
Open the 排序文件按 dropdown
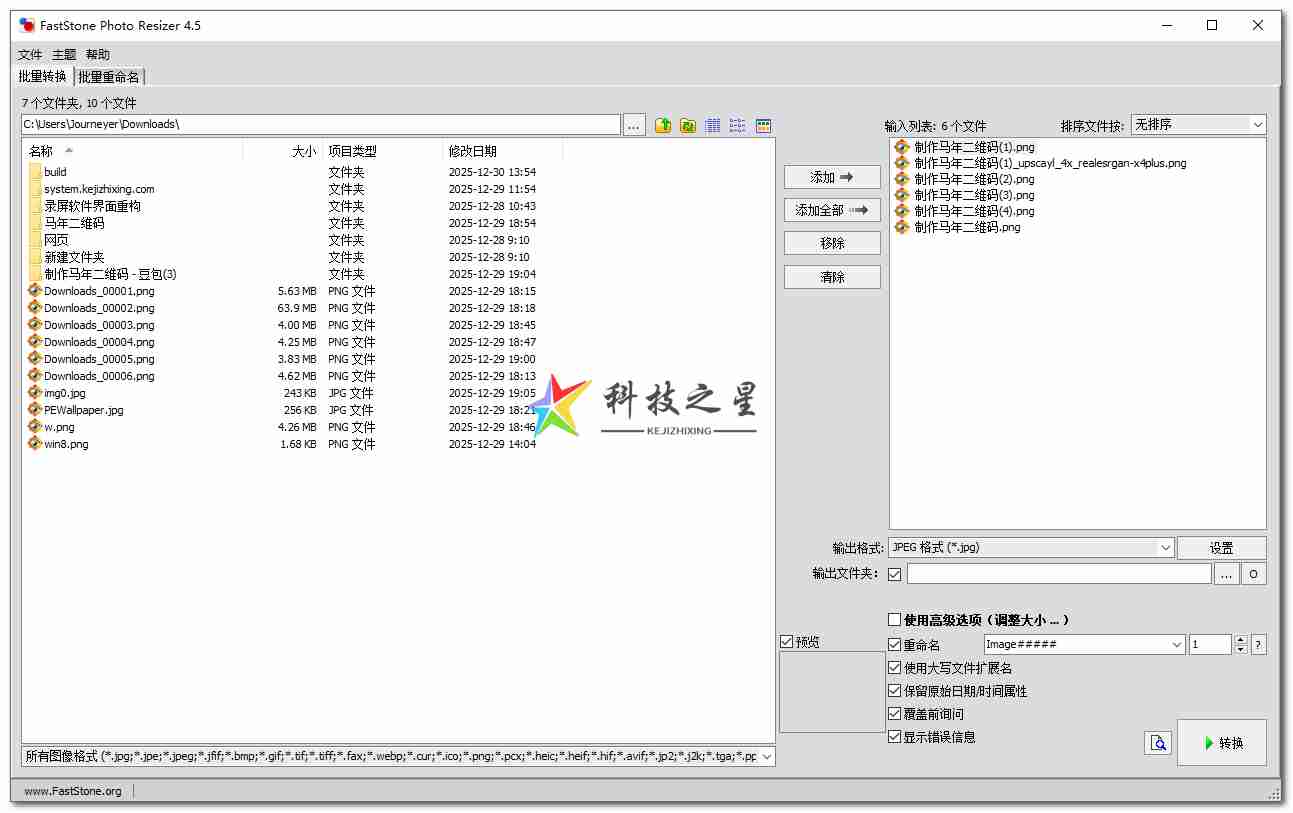pos(1257,124)
